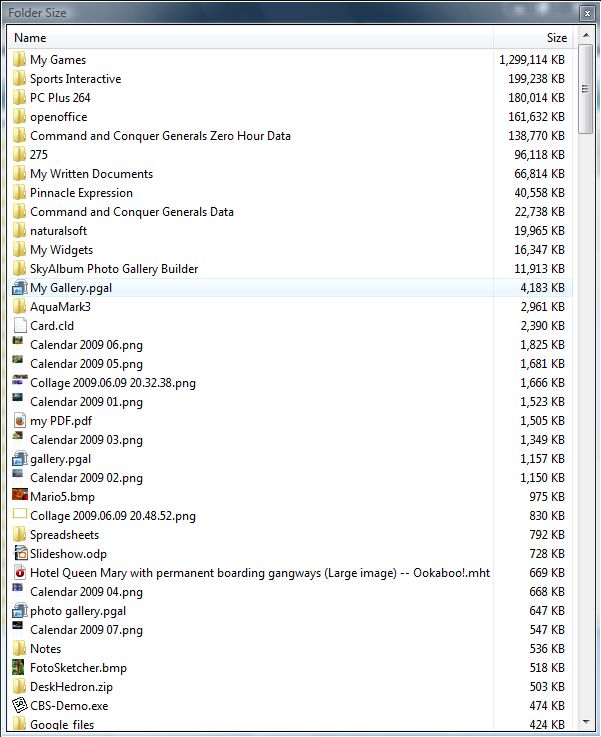Click the Hotel Queen Mary .mht file icon
The height and width of the screenshot is (737, 601).
coord(20,572)
